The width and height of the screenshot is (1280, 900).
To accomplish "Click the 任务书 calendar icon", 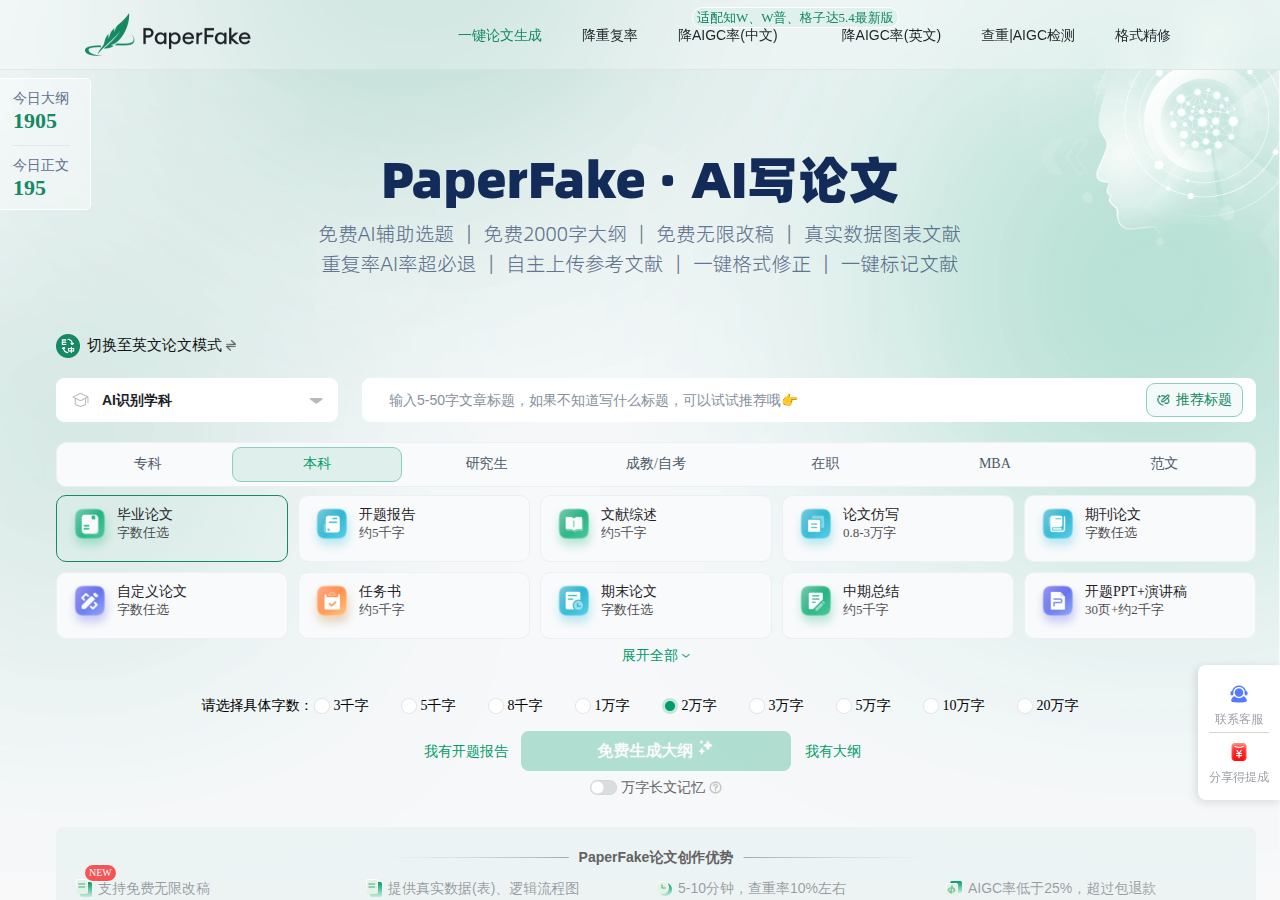I will pyautogui.click(x=332, y=601).
